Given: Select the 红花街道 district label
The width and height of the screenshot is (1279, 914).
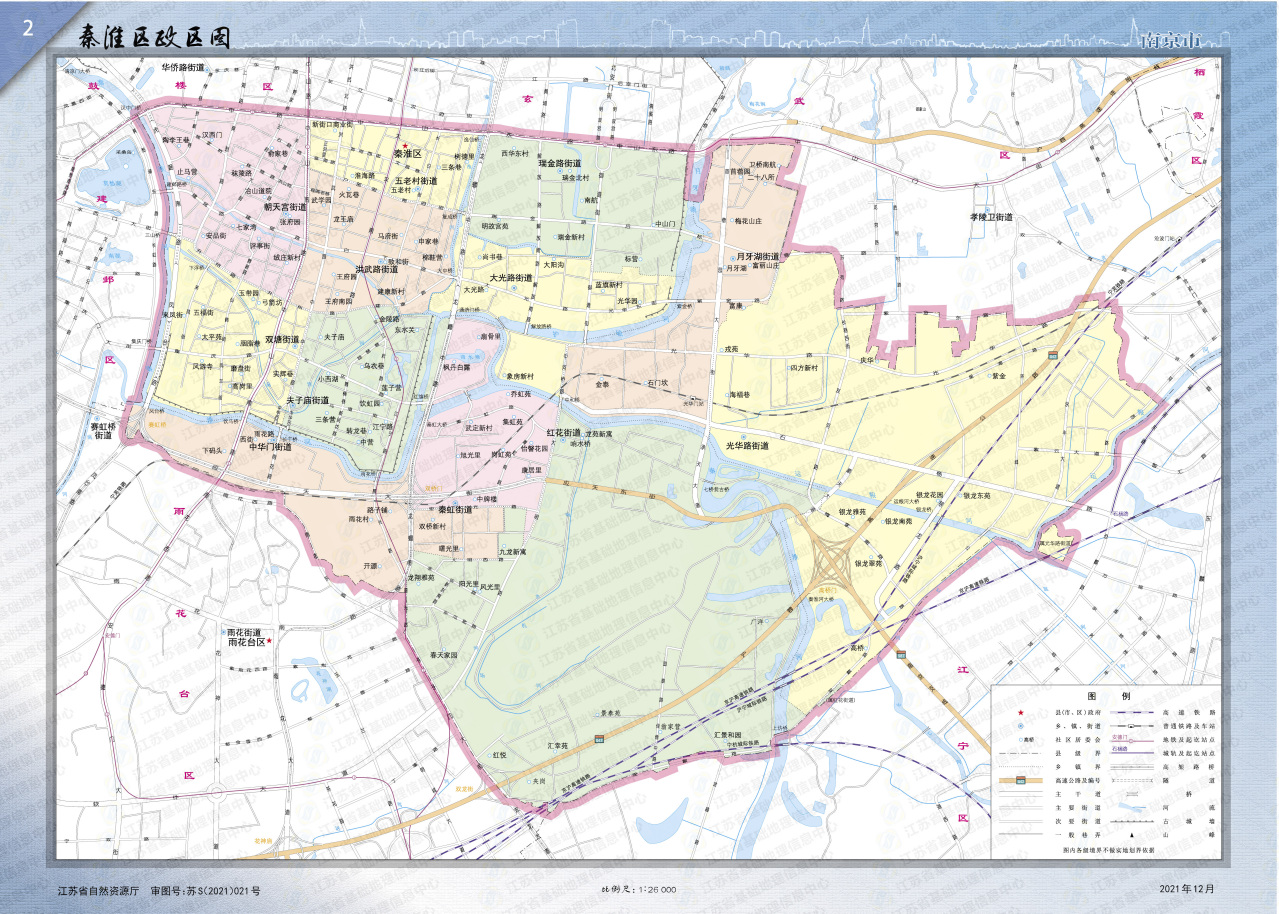Looking at the screenshot, I should (563, 432).
